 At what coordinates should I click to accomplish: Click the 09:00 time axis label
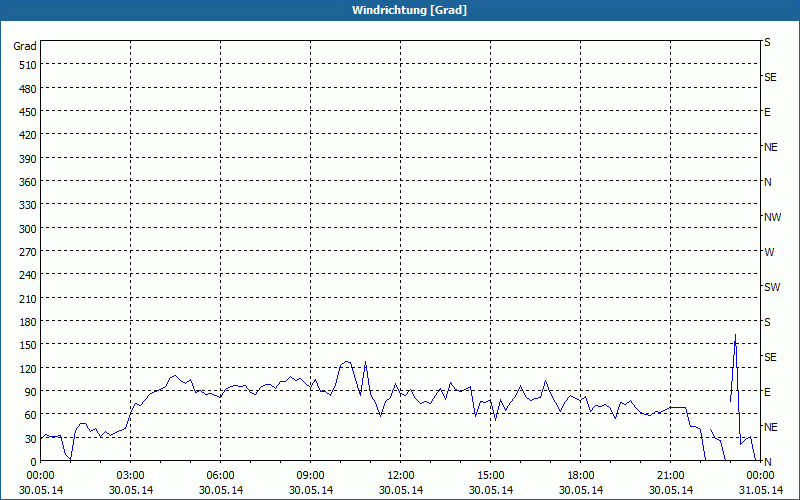pos(310,476)
